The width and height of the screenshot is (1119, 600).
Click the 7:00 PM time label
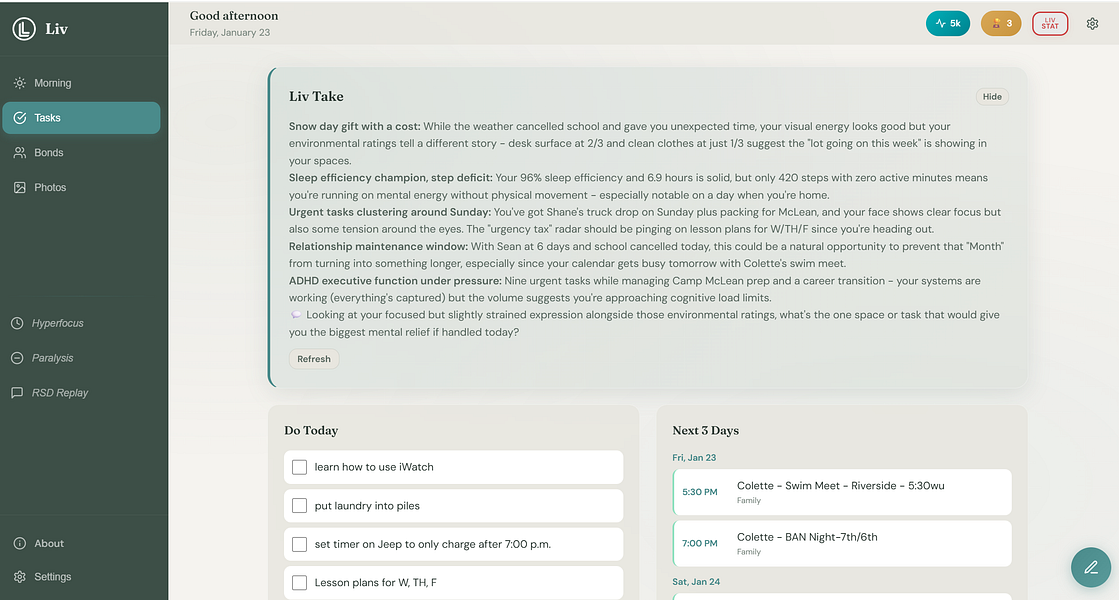pos(700,543)
